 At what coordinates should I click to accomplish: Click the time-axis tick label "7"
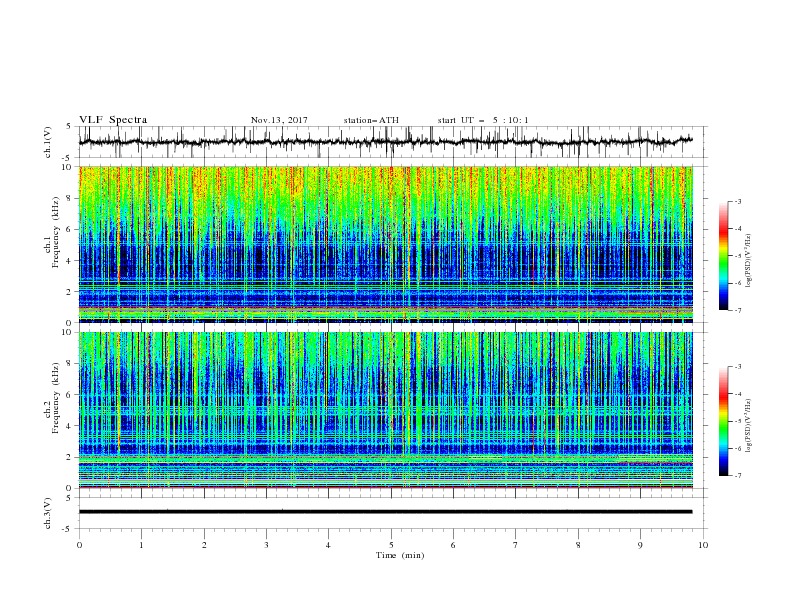pyautogui.click(x=516, y=545)
